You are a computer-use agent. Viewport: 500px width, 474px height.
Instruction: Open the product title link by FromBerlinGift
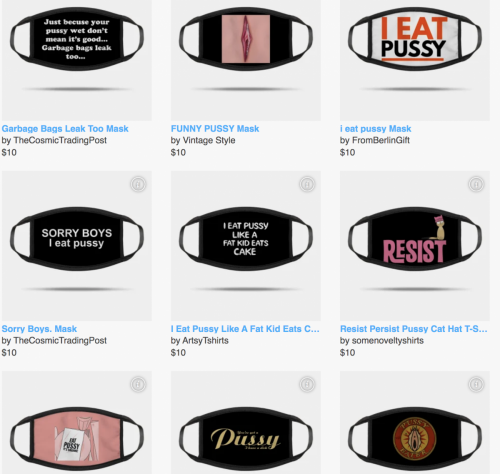coord(376,129)
